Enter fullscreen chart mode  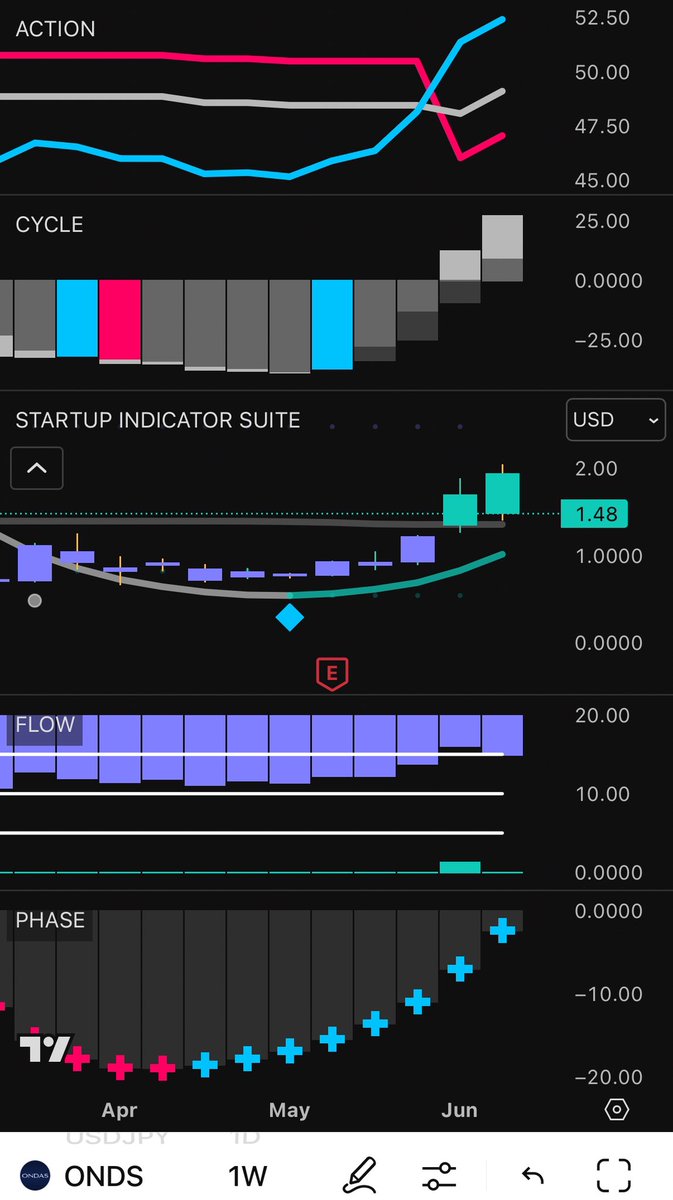coord(613,1175)
